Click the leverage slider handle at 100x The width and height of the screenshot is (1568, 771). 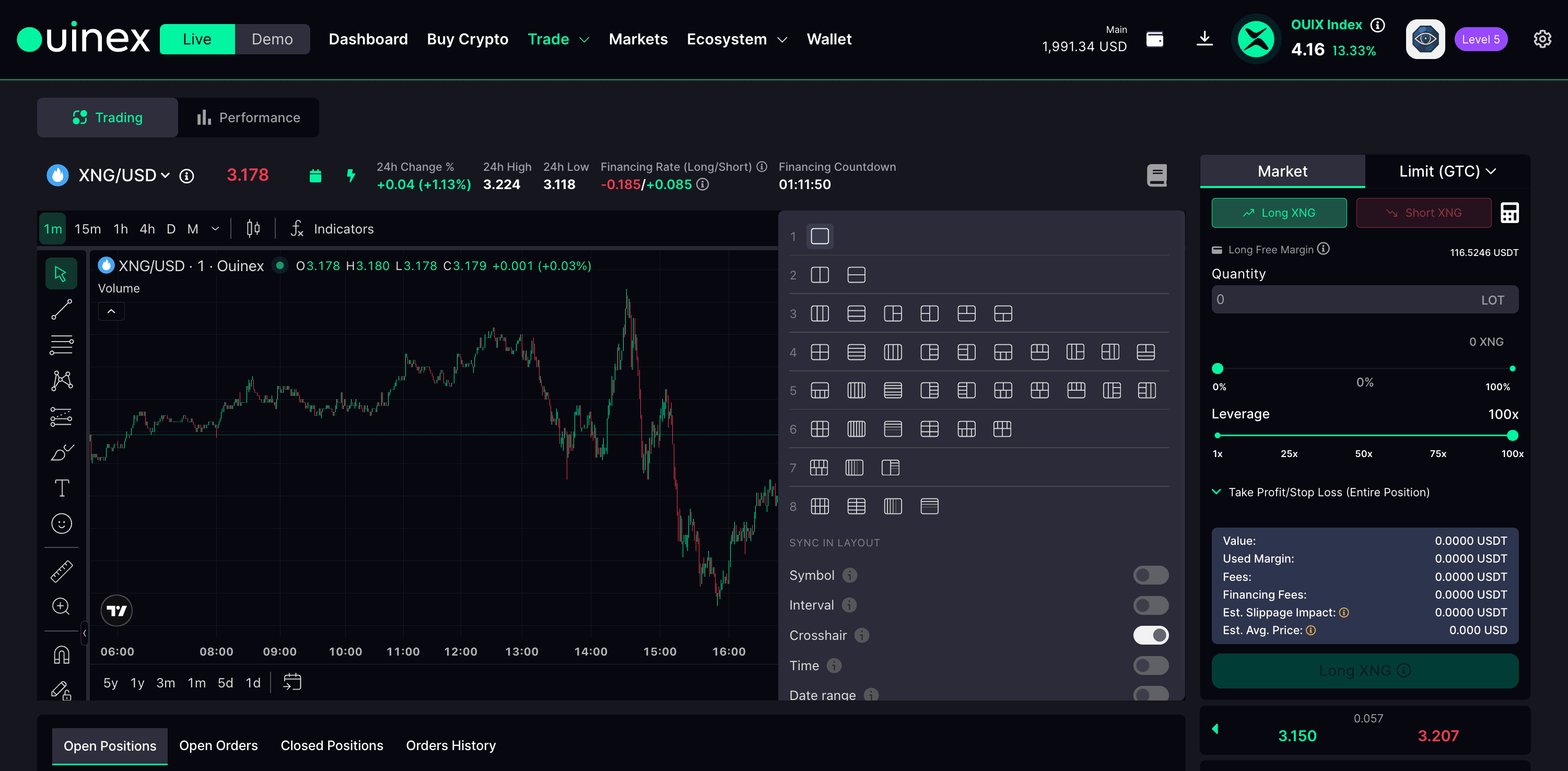pos(1512,435)
